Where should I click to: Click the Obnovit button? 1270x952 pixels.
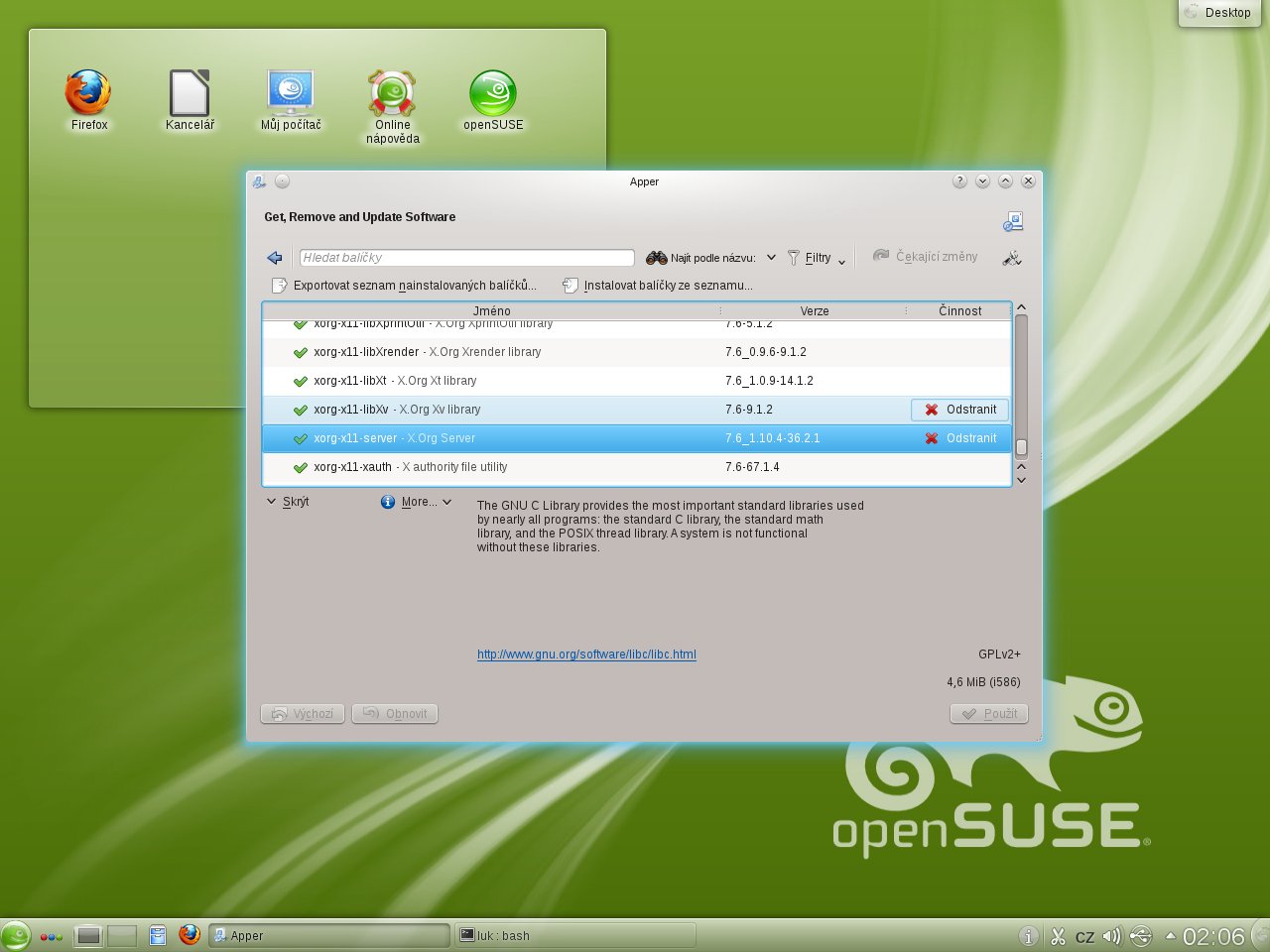(395, 714)
